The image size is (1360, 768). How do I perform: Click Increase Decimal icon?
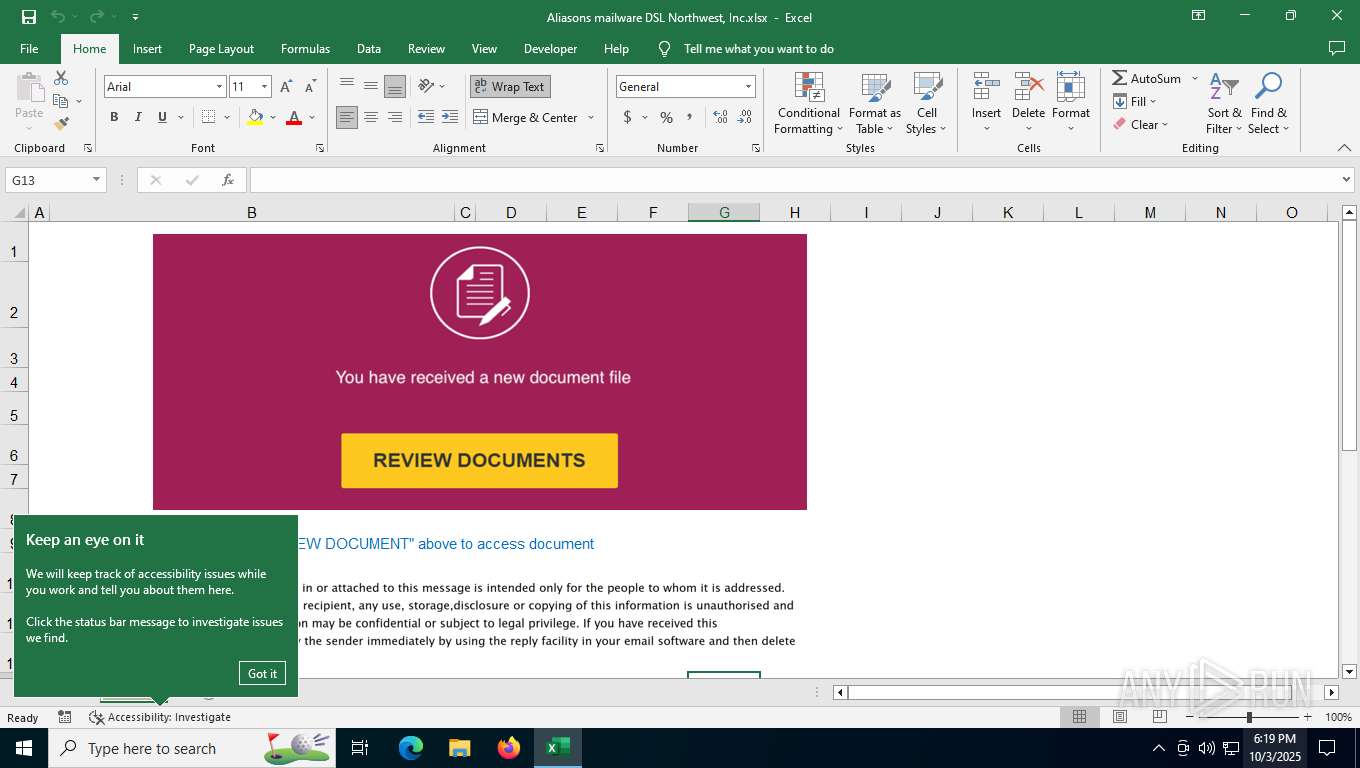tap(720, 117)
